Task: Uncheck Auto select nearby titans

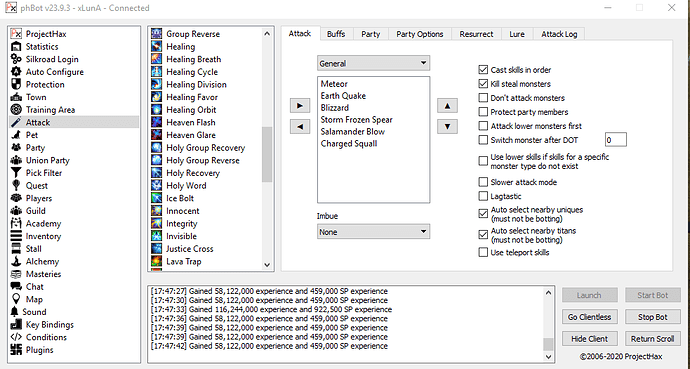Action: tap(483, 235)
